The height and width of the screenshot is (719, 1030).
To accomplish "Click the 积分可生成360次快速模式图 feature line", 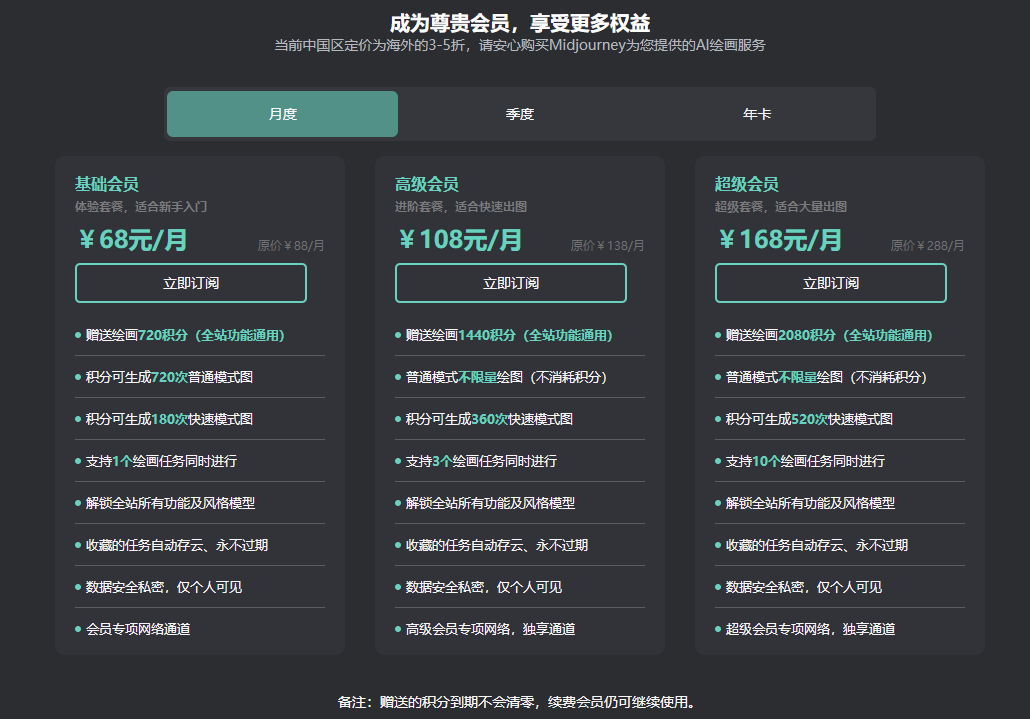I will [489, 419].
